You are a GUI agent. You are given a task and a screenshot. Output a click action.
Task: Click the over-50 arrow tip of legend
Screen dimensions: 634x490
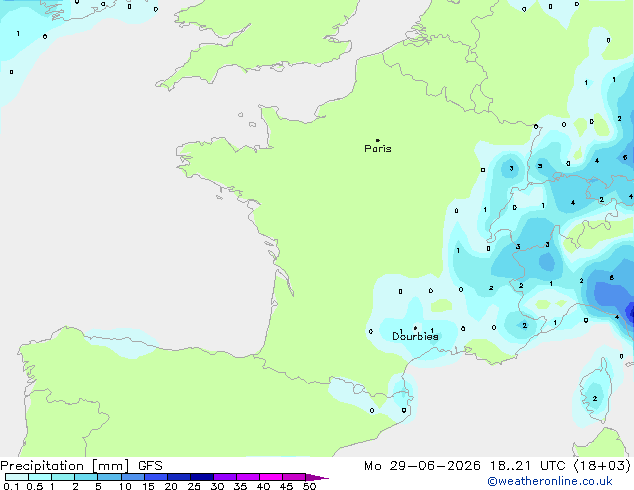317,477
